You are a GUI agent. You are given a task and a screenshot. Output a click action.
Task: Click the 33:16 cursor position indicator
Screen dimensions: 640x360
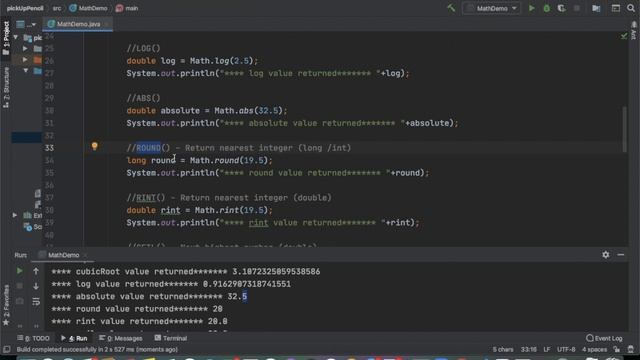(x=529, y=349)
